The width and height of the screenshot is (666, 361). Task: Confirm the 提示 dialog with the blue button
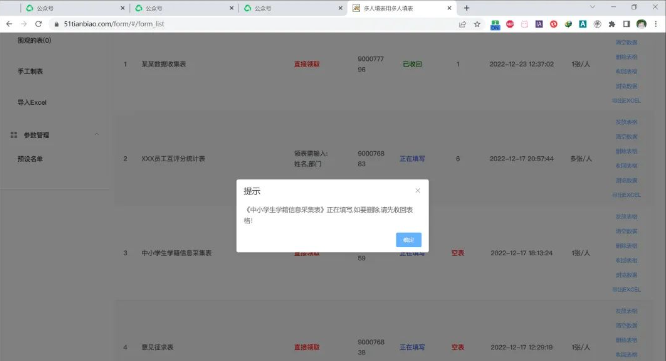click(409, 240)
